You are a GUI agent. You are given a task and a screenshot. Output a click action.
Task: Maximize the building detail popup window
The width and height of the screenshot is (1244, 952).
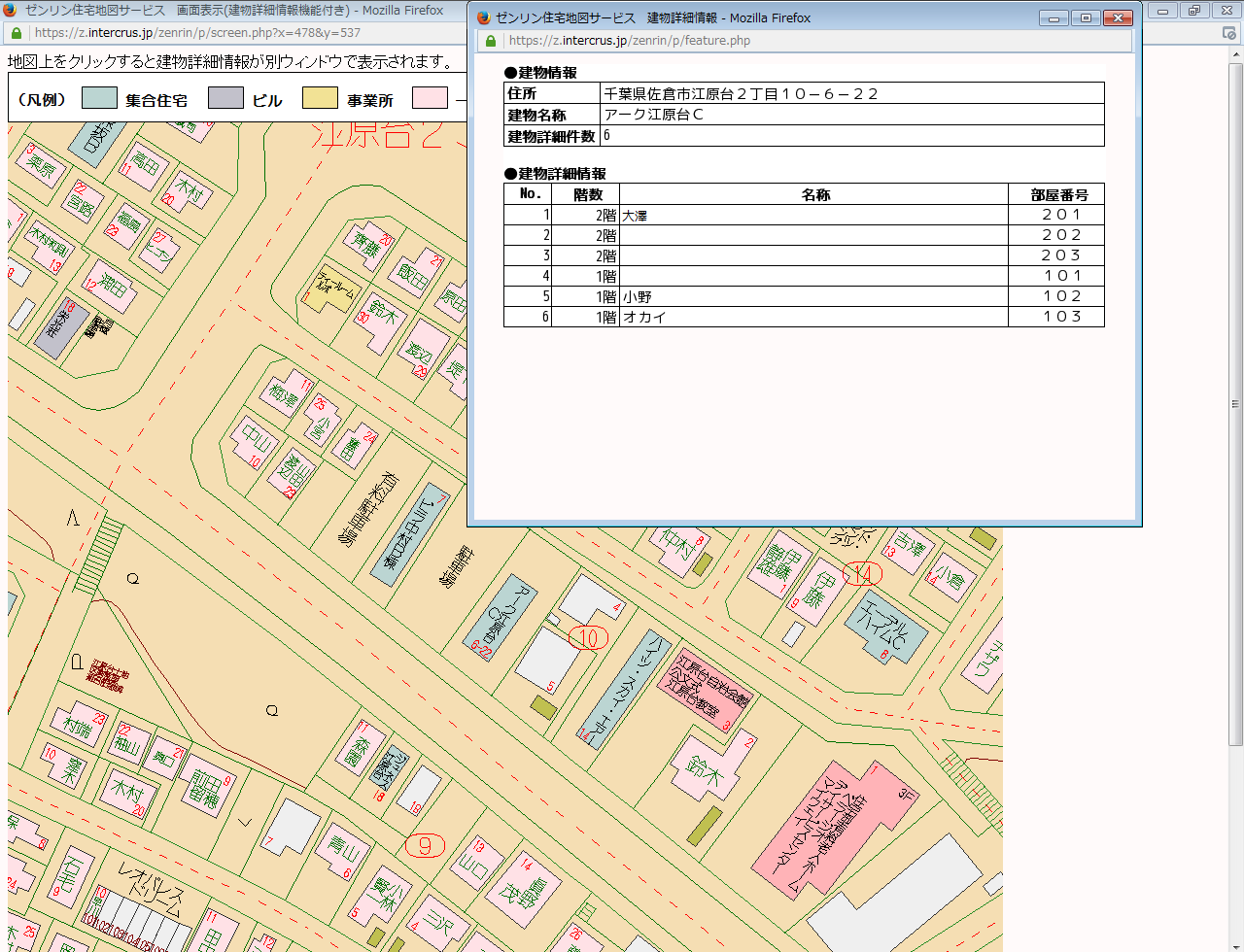coord(1086,18)
